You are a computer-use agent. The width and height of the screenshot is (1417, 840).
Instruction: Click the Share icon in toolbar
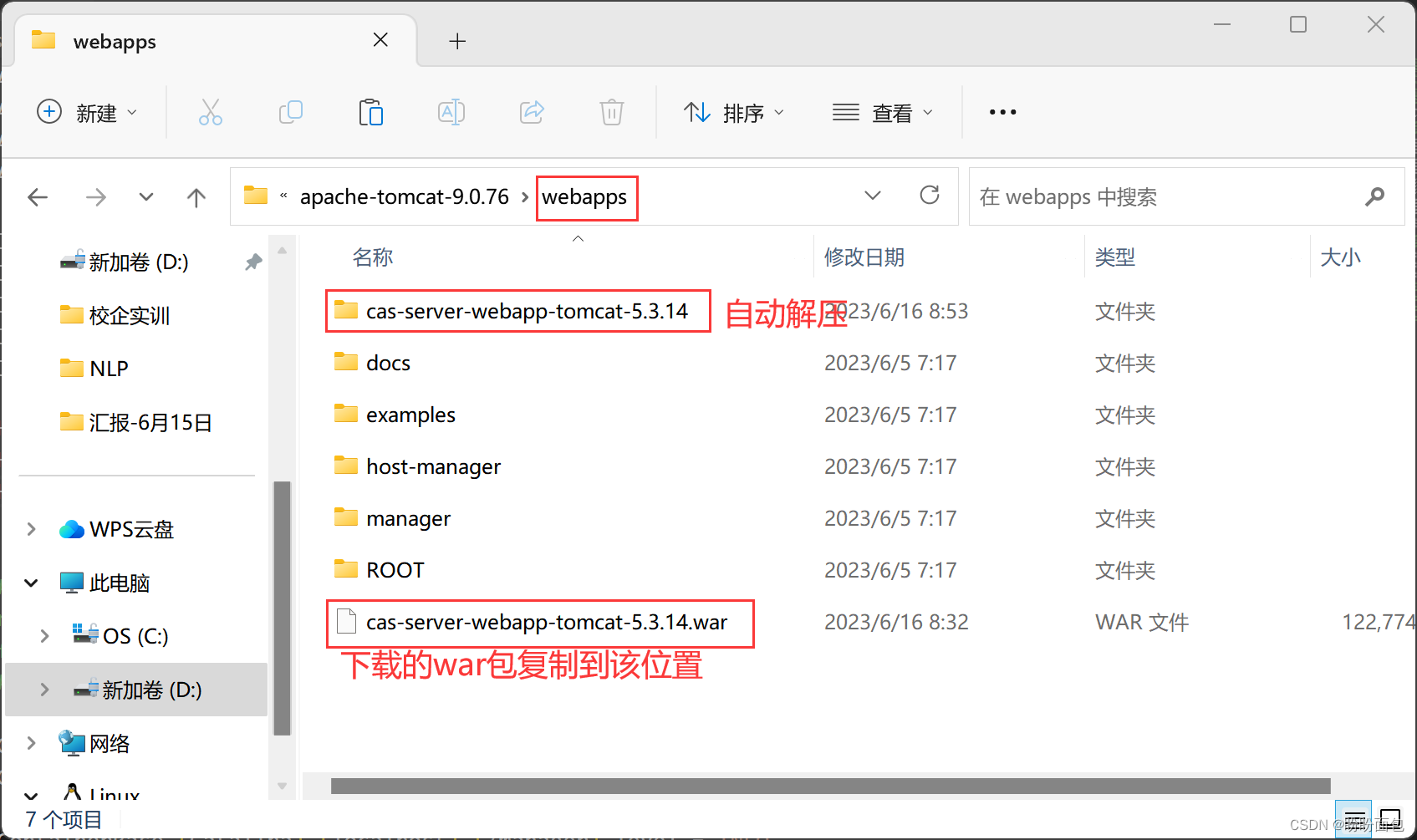point(532,112)
